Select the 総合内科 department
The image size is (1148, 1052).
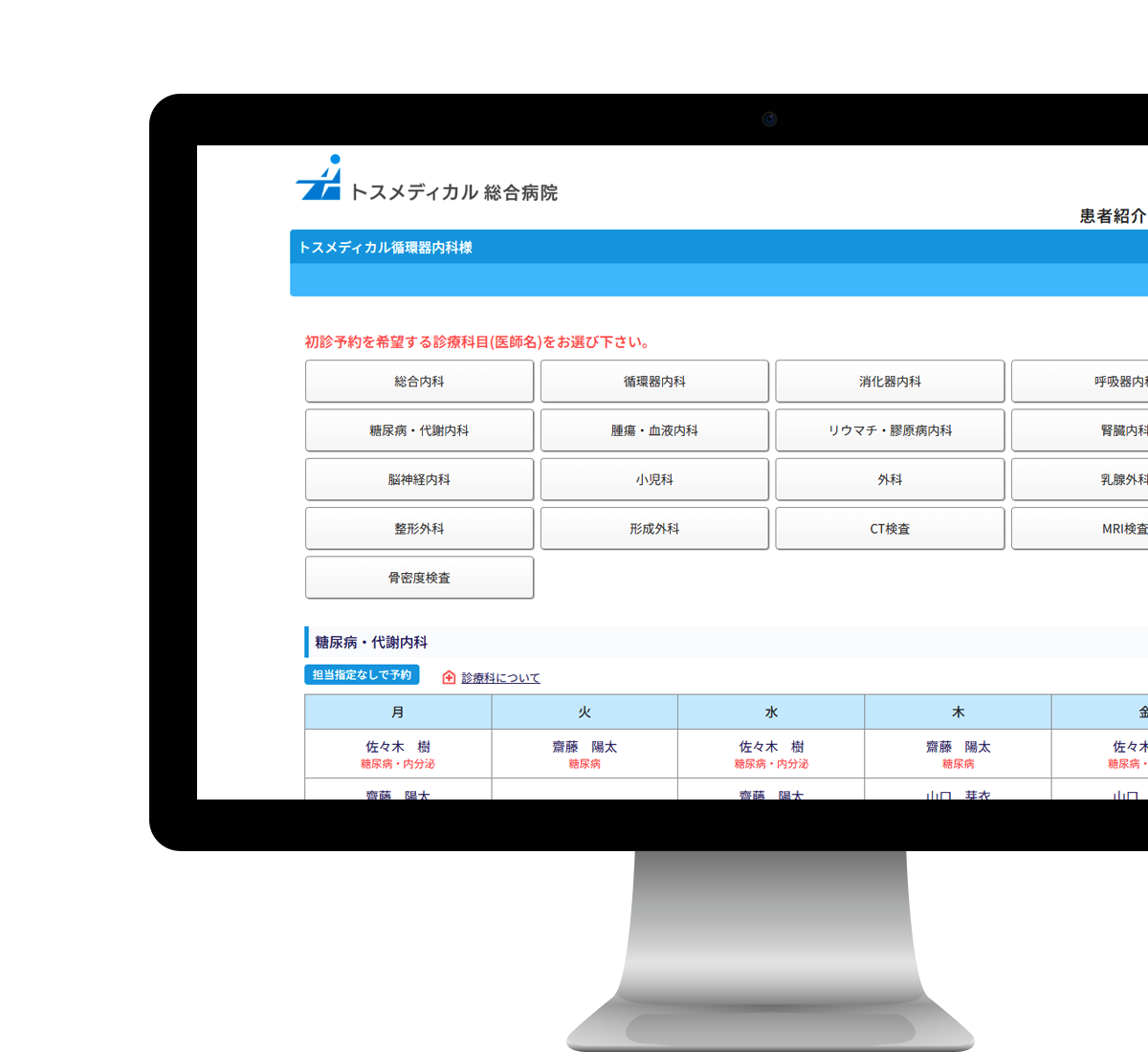(419, 381)
